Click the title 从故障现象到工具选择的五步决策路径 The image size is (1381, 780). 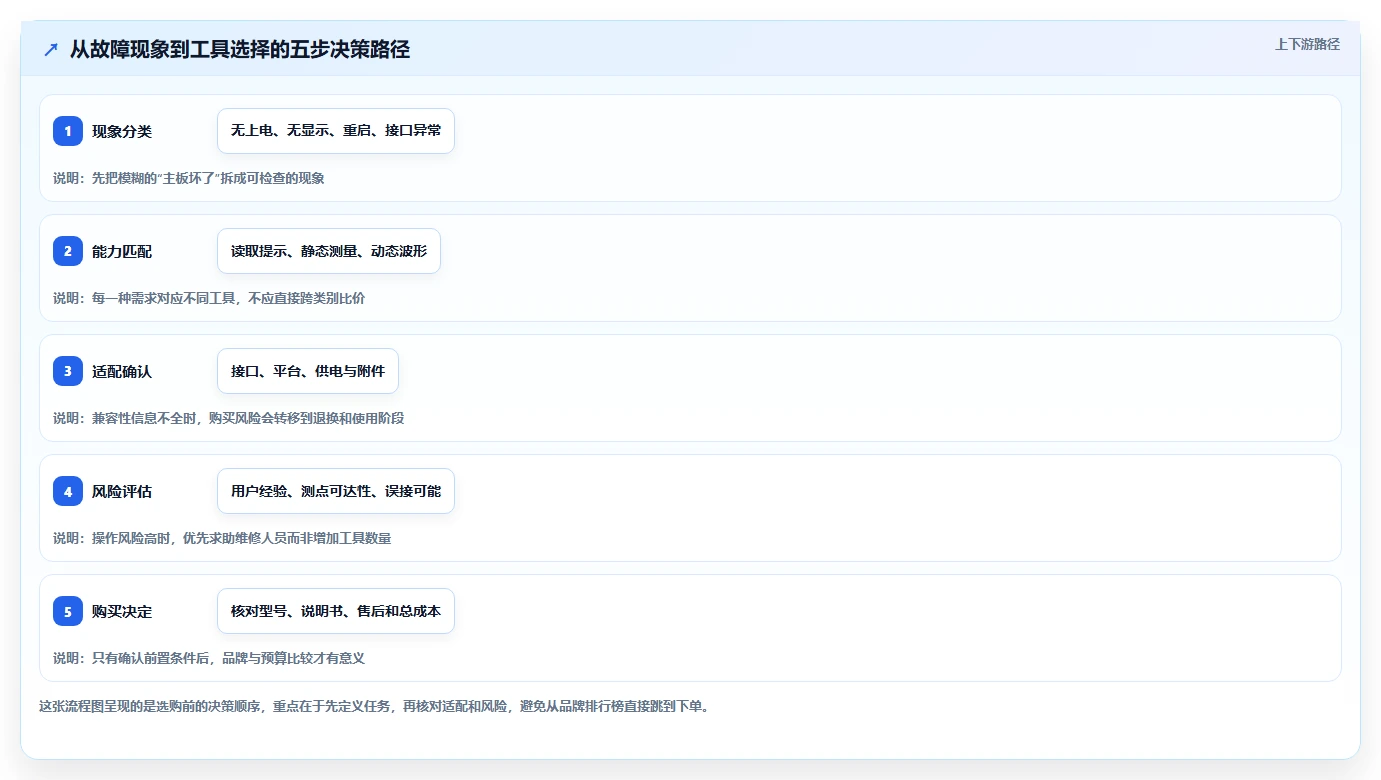point(240,50)
